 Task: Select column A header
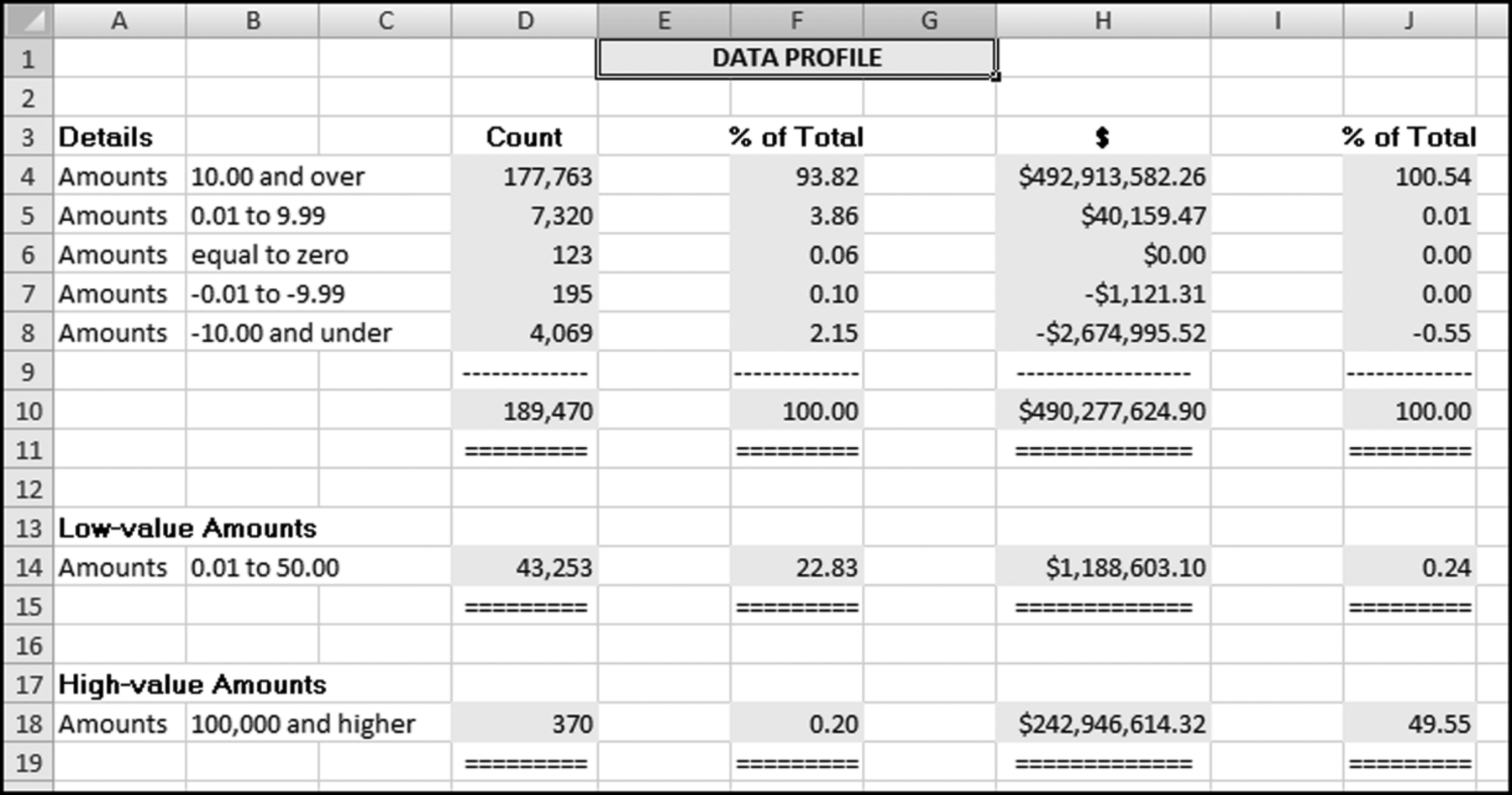(119, 20)
